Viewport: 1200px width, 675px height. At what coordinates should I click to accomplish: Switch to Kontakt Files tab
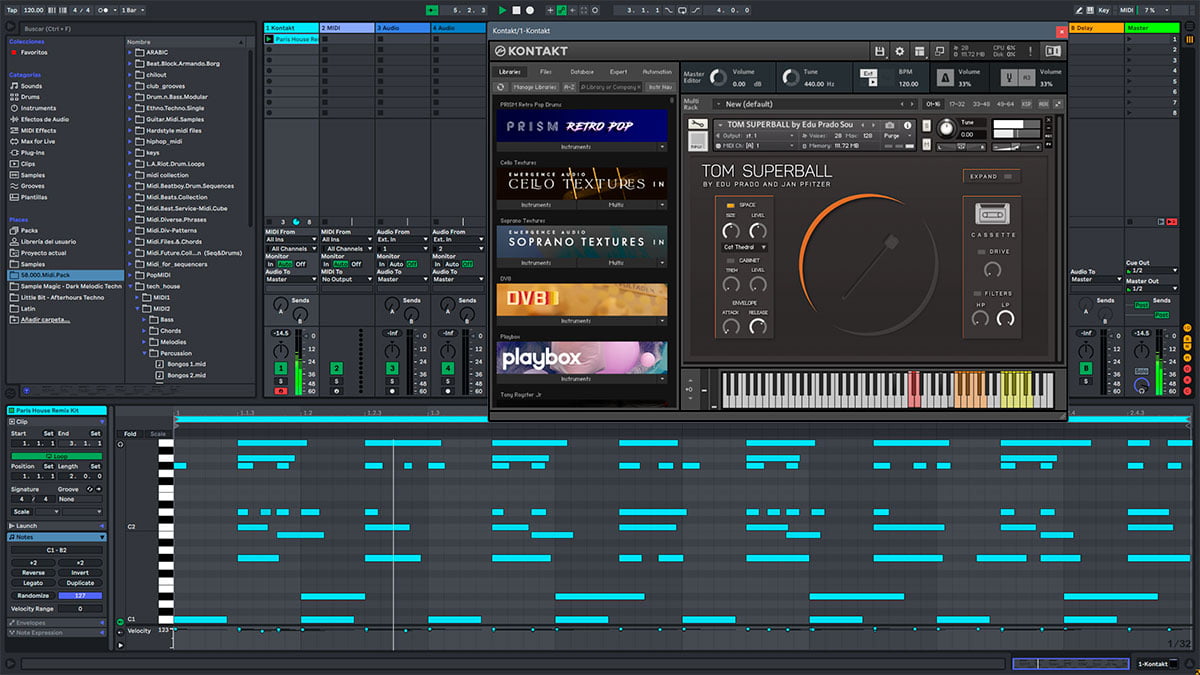pos(545,72)
